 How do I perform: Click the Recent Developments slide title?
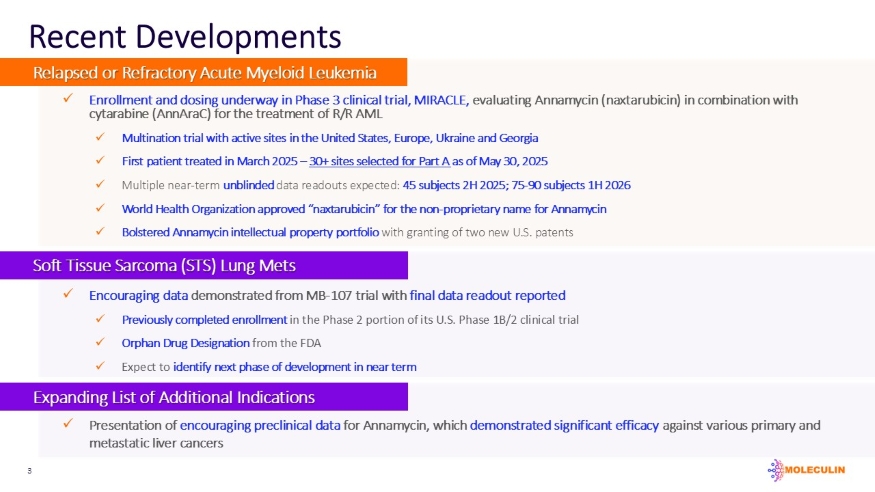click(x=185, y=36)
